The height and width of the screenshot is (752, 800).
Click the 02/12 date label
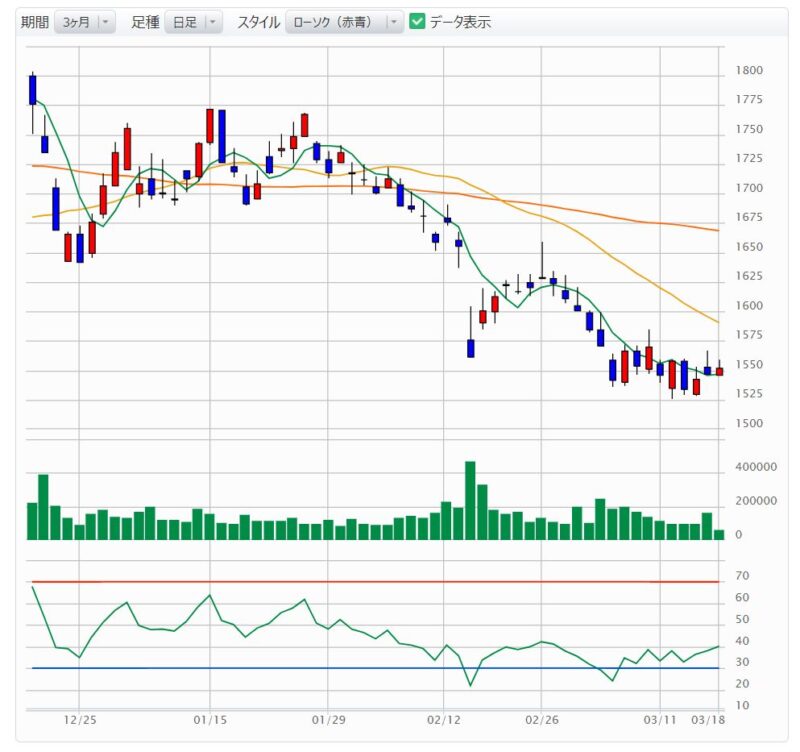444,720
